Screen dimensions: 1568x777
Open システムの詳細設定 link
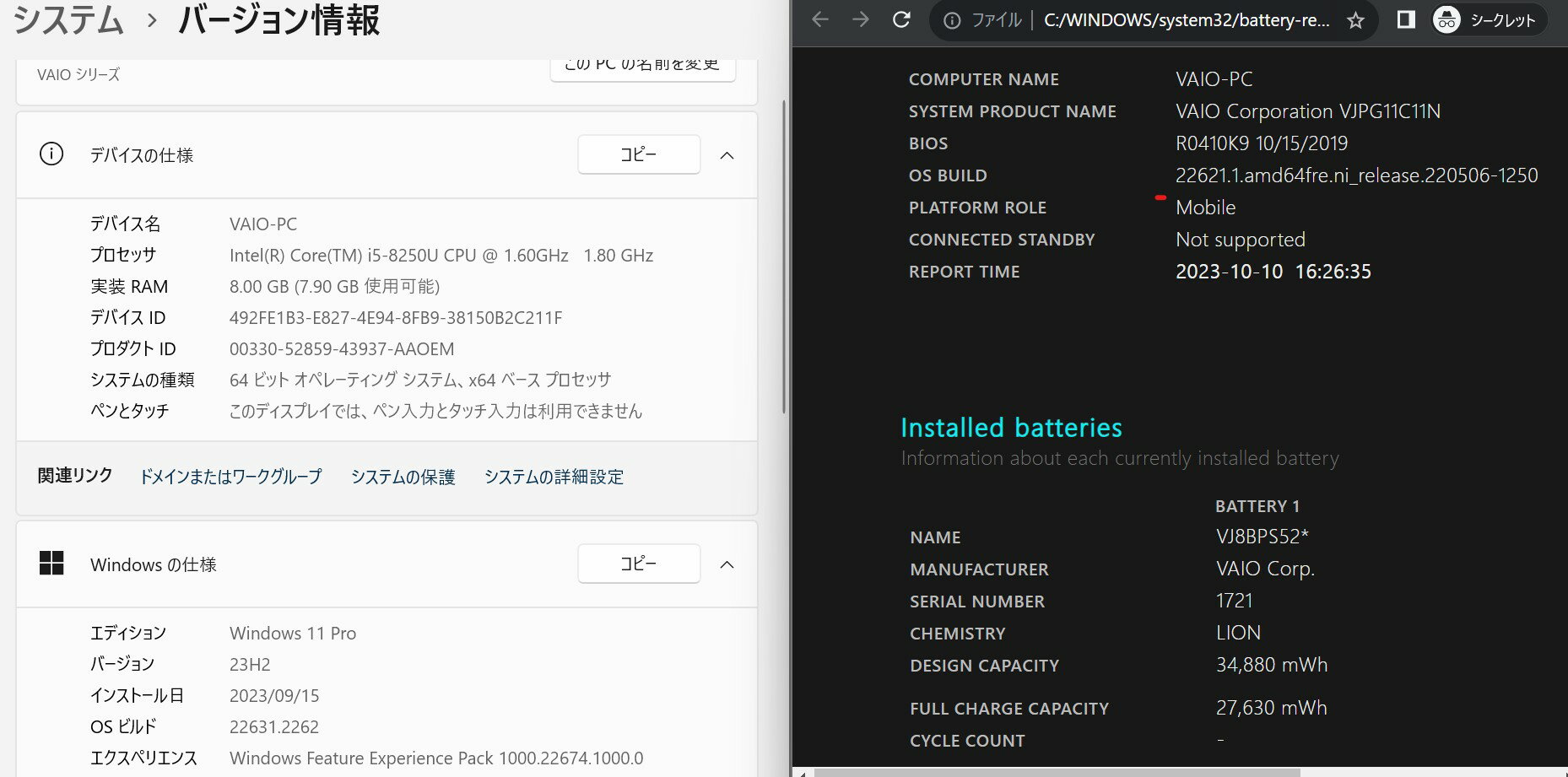click(554, 477)
